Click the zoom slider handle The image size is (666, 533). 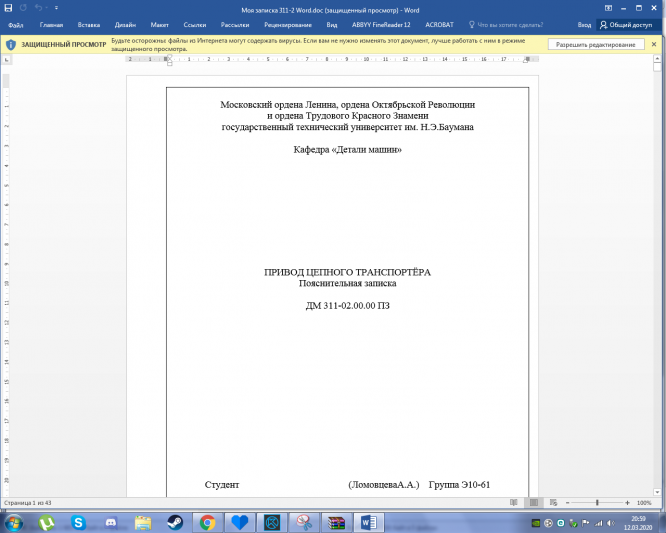click(x=597, y=503)
